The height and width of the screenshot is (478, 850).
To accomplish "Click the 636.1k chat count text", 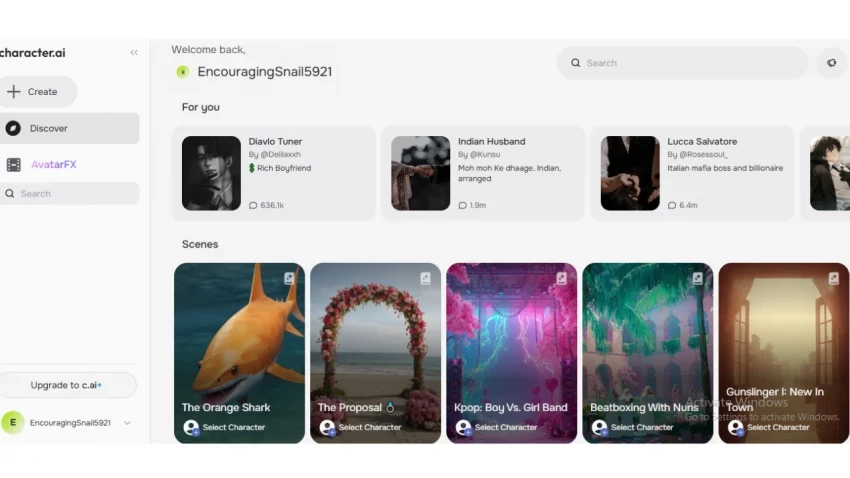I will tap(272, 205).
